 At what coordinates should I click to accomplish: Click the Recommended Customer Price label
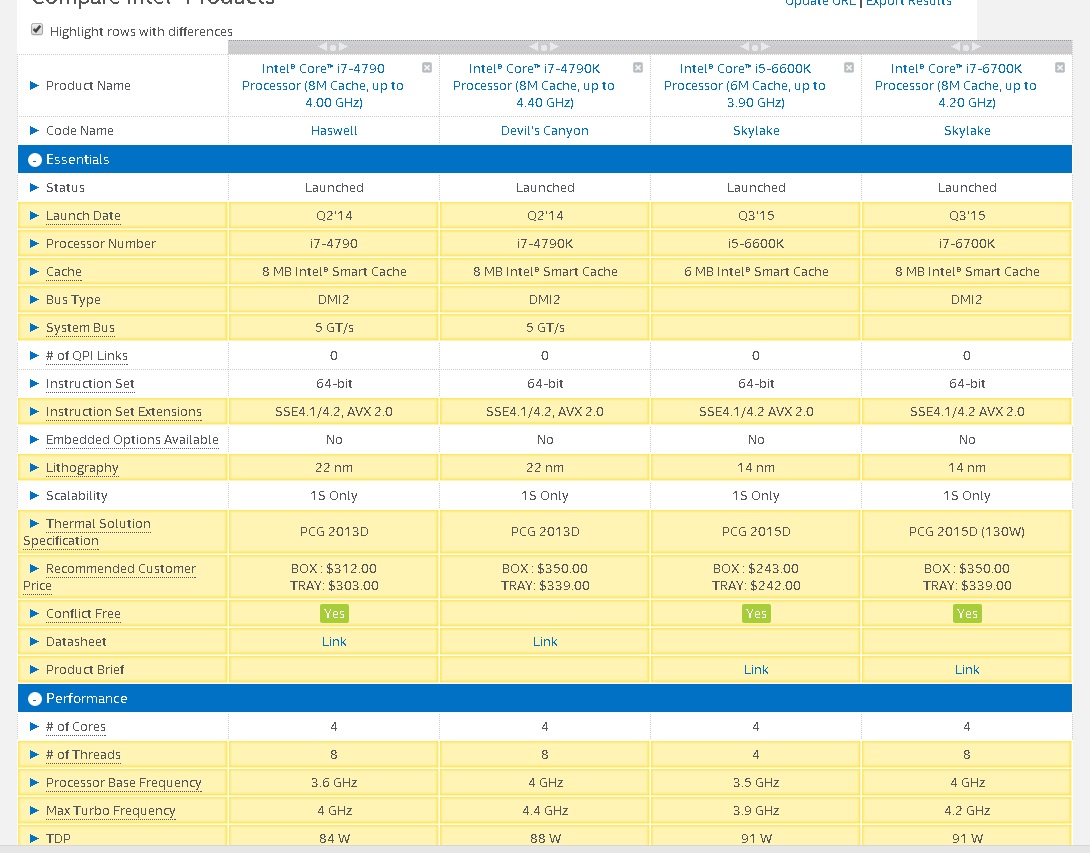coord(120,569)
